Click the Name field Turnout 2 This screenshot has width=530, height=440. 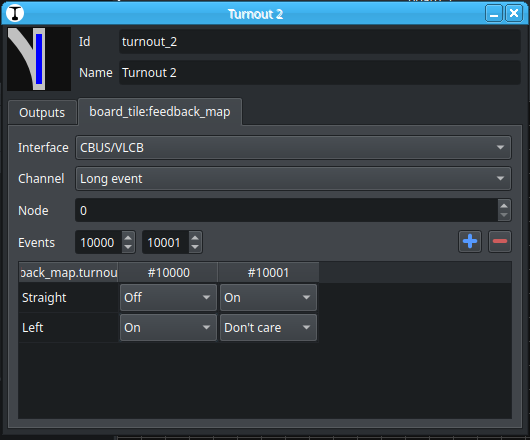tap(320, 73)
